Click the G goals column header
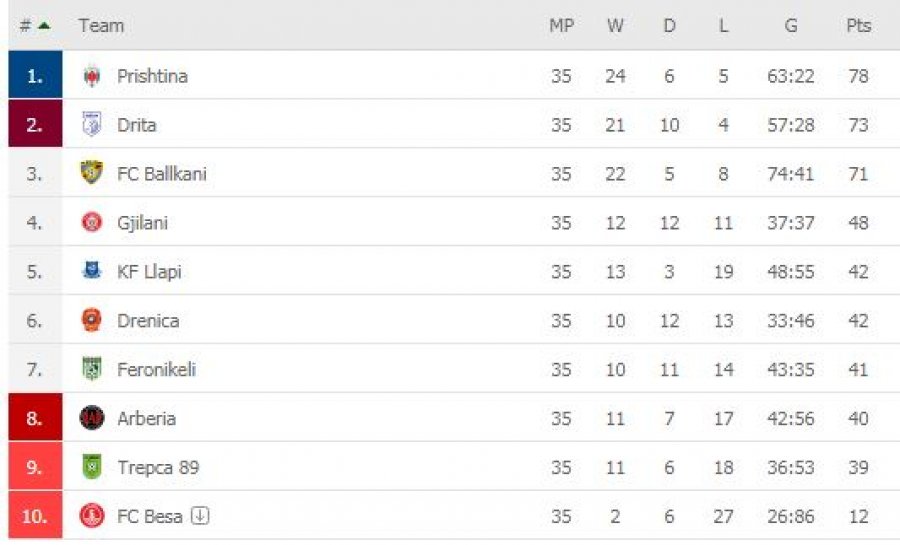This screenshot has height=545, width=900. 791,26
